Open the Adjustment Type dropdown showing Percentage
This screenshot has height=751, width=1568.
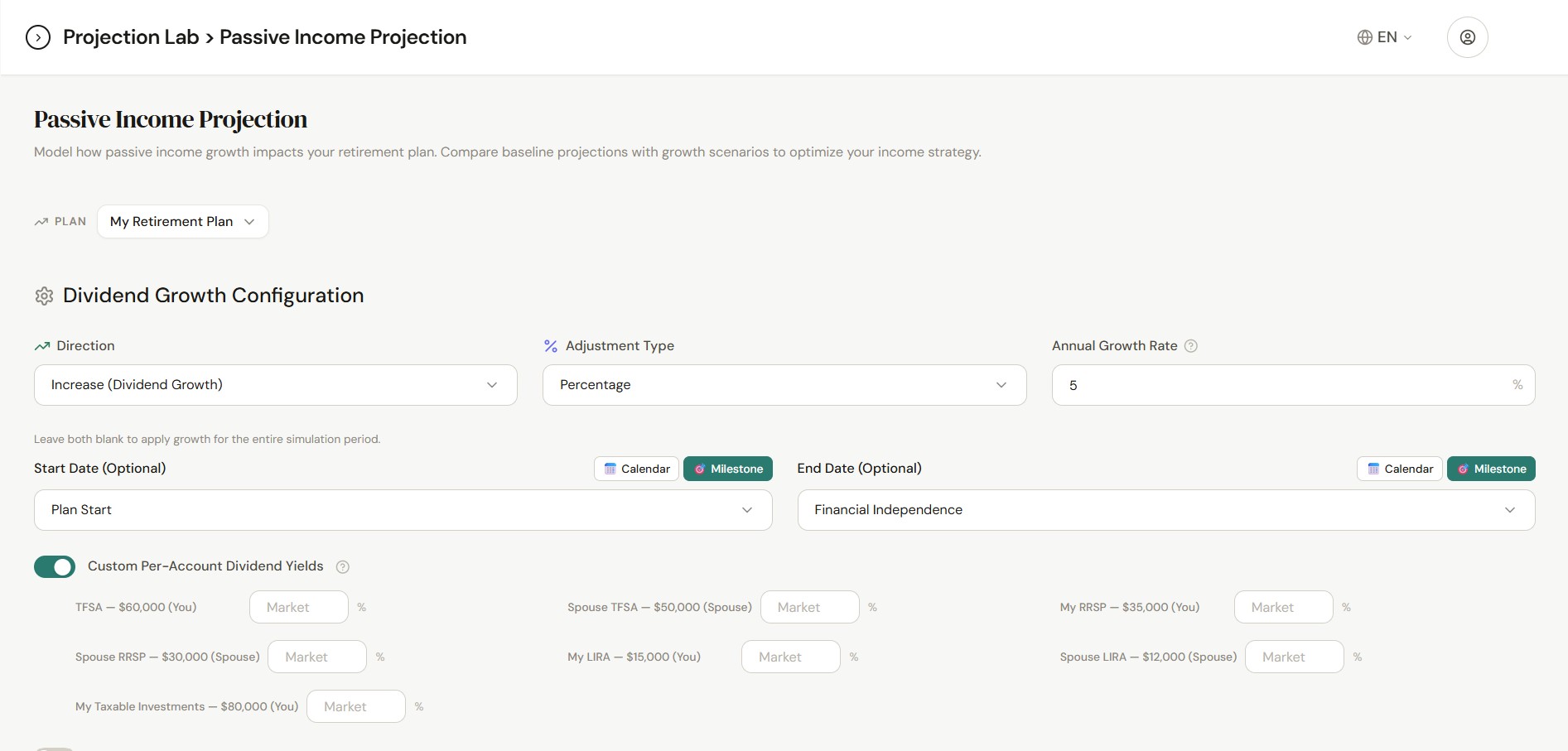tap(784, 385)
